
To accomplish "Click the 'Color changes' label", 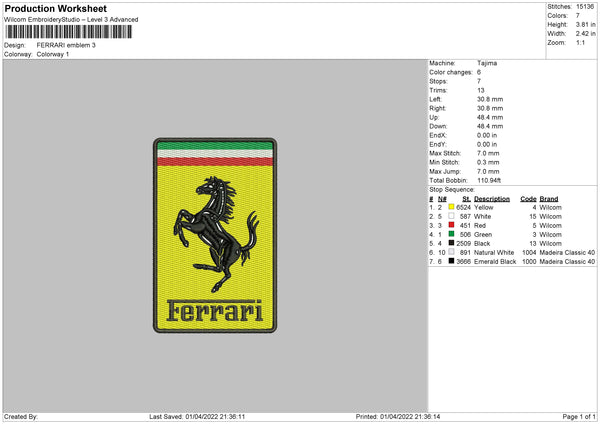I will click(x=451, y=72).
